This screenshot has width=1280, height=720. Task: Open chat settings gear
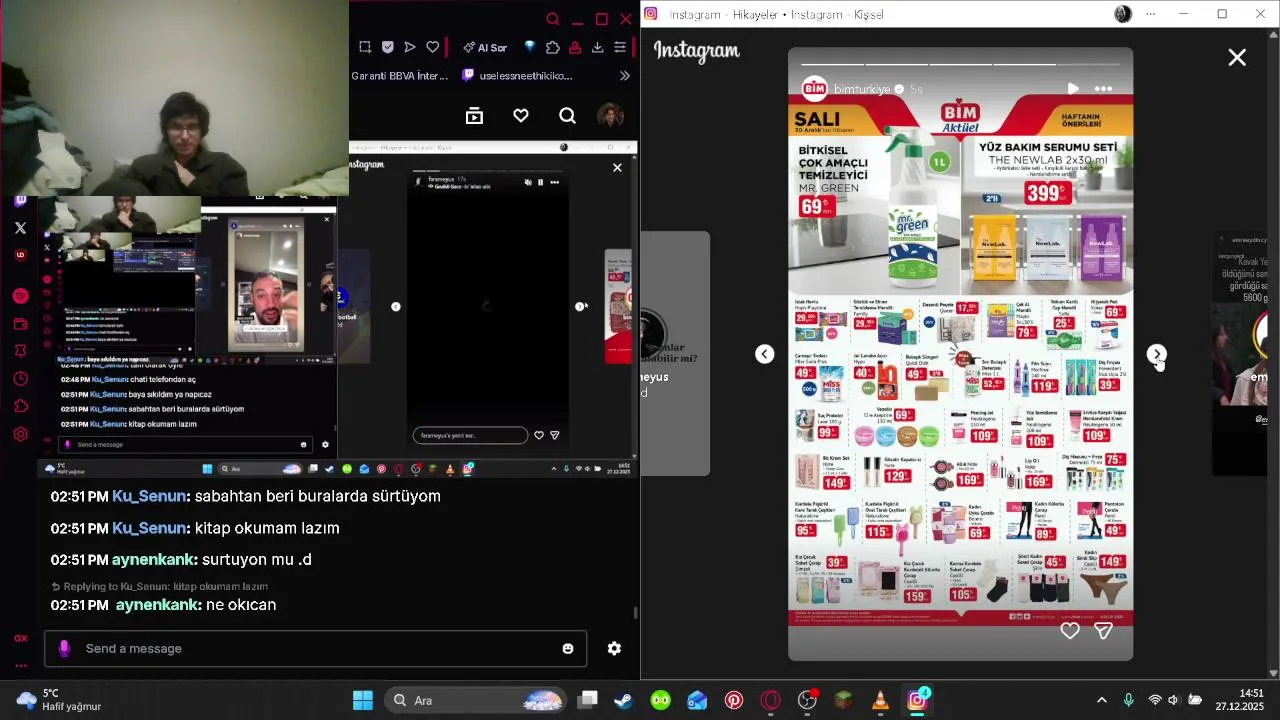[x=614, y=648]
